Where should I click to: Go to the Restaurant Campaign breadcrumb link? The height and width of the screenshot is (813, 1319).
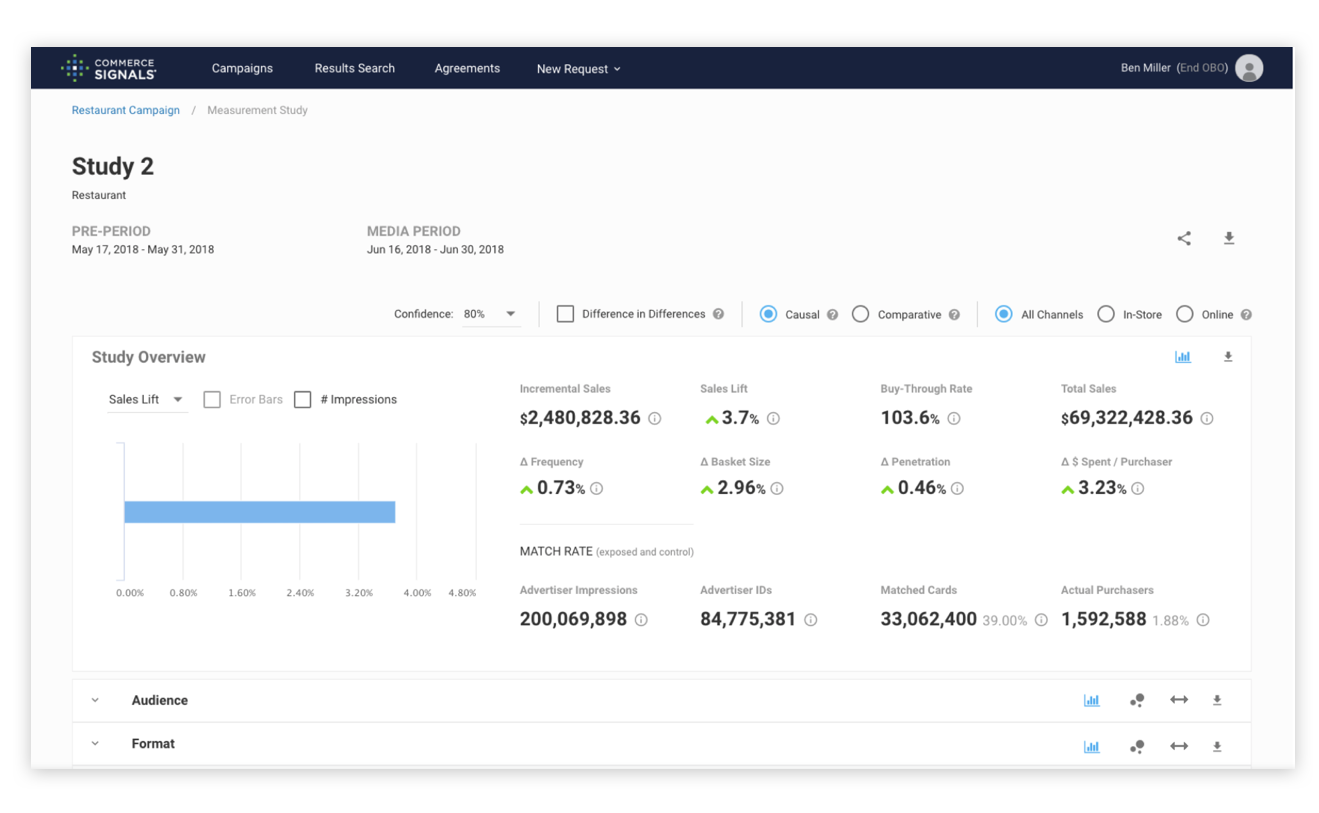point(126,110)
